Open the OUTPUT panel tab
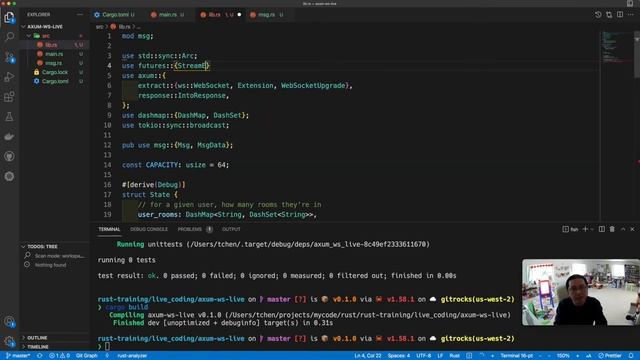The height and width of the screenshot is (360, 640). [x=231, y=229]
